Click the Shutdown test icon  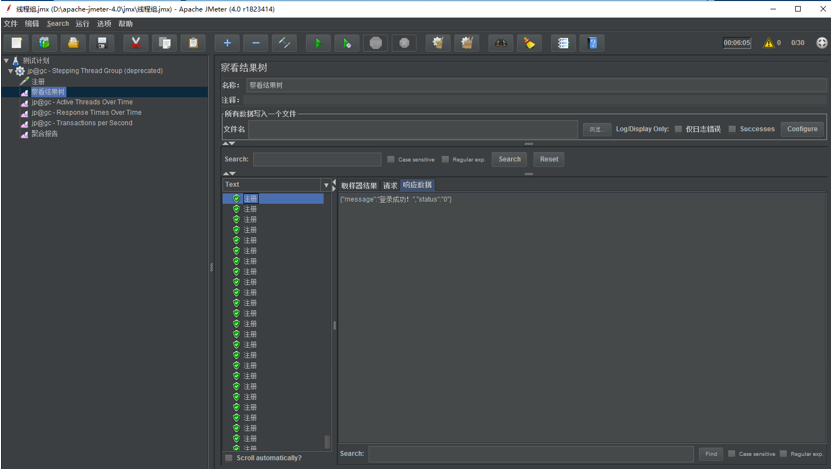click(404, 43)
